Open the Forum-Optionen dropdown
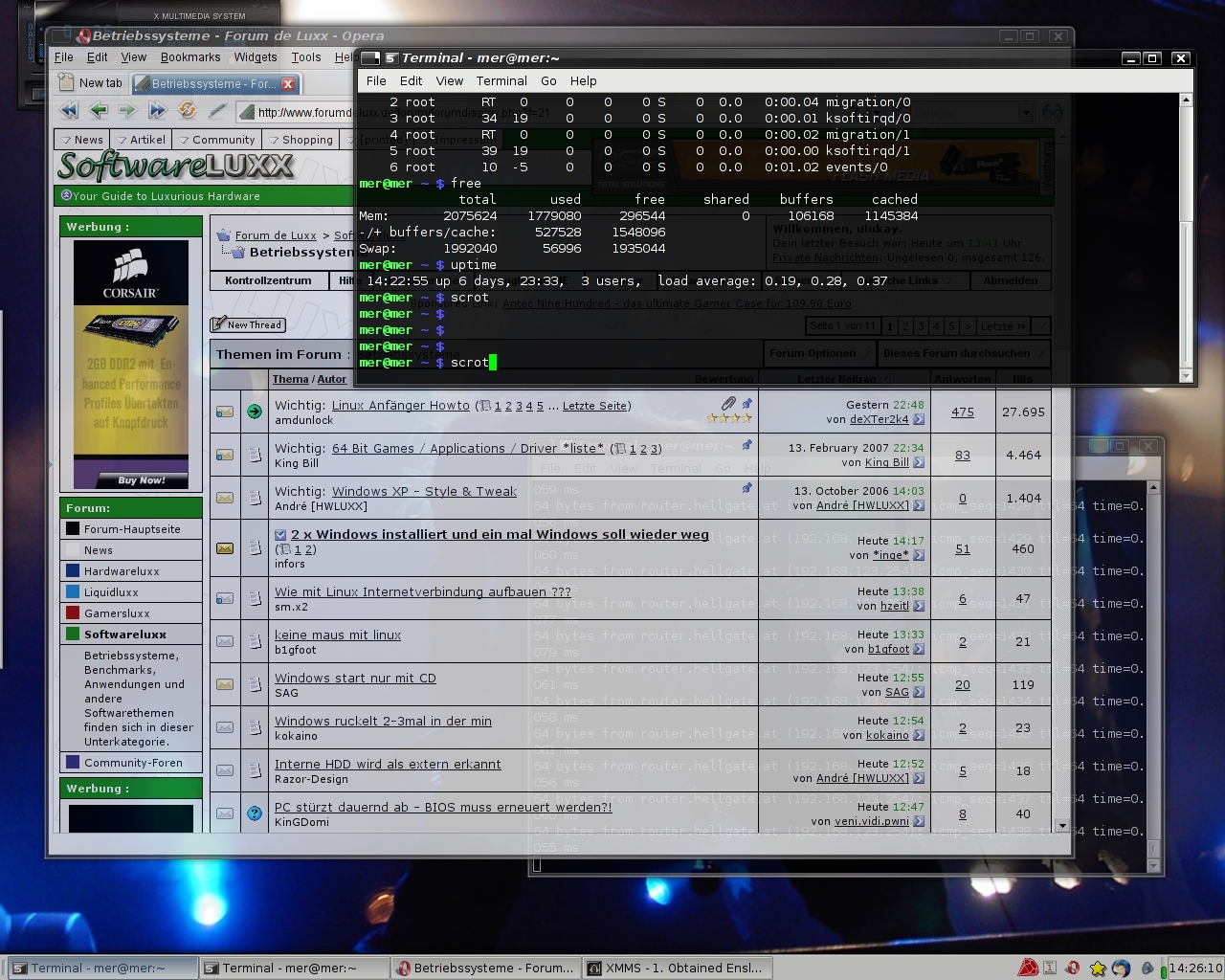1225x980 pixels. [x=818, y=353]
